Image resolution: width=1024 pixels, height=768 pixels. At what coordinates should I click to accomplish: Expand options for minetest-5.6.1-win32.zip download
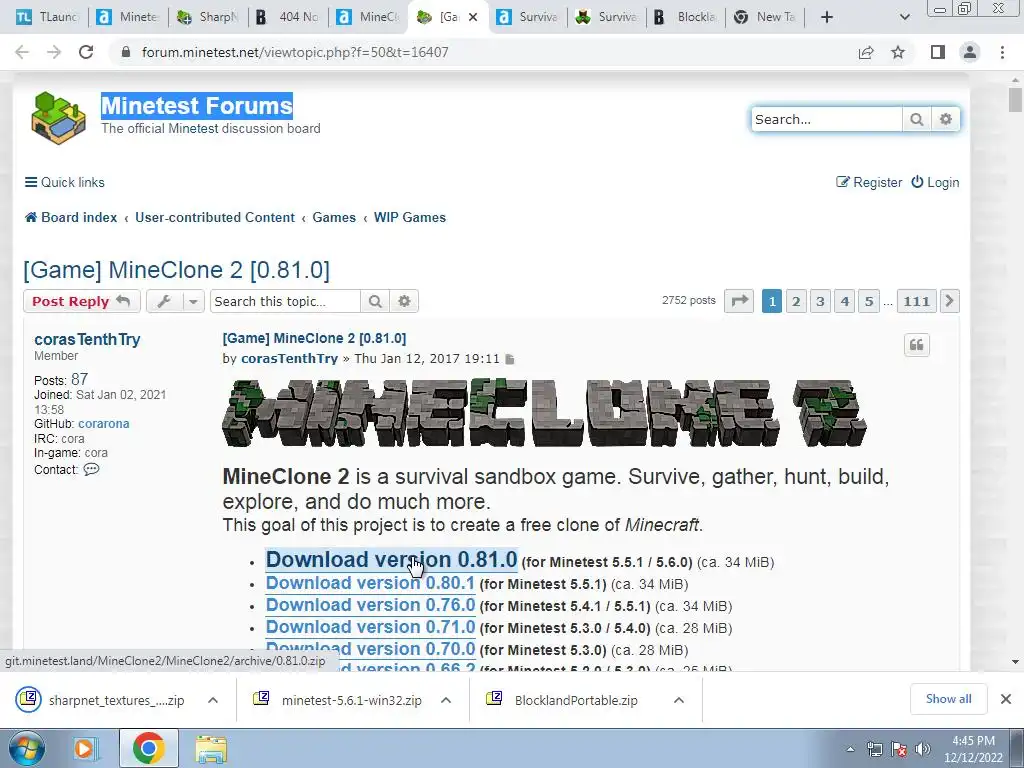(x=446, y=700)
